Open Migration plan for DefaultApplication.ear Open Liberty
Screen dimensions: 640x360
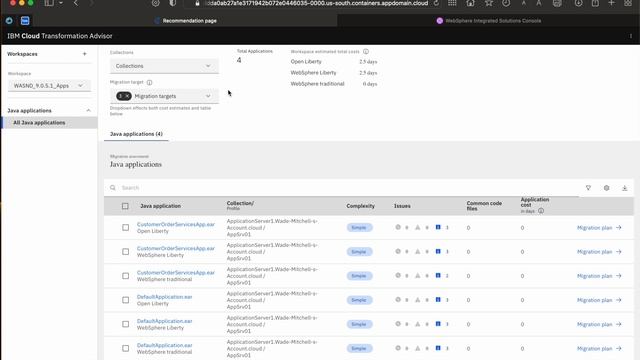point(599,300)
